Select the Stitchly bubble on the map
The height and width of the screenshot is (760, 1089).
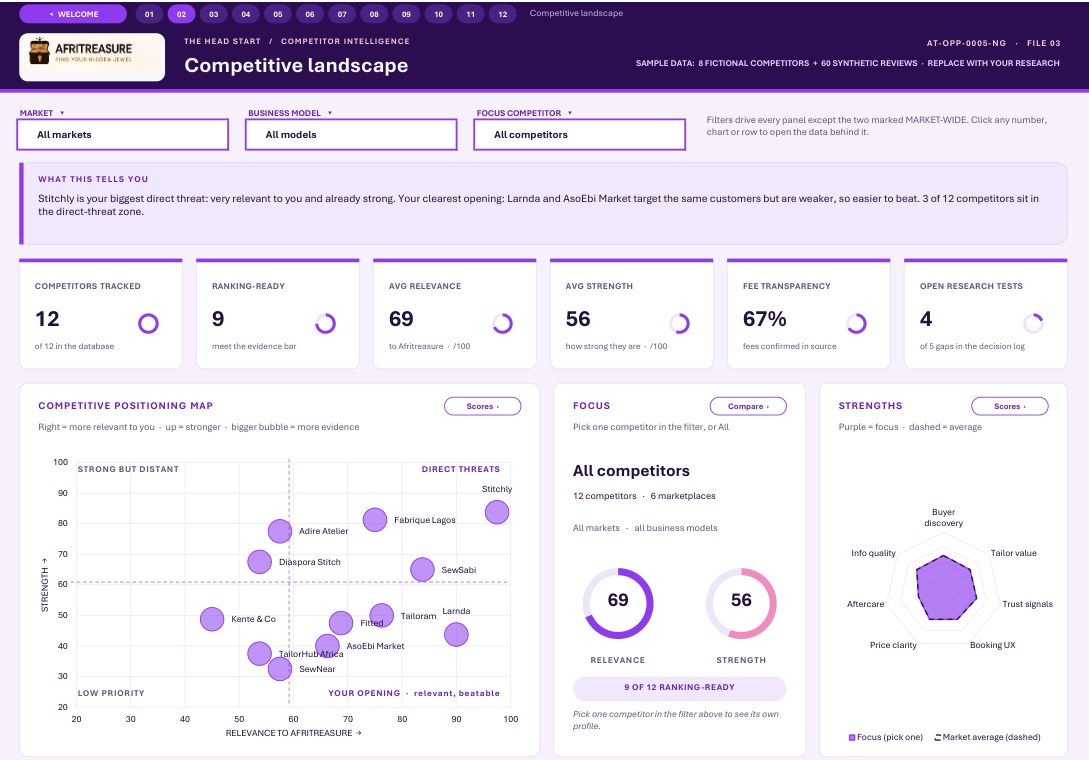pyautogui.click(x=497, y=513)
